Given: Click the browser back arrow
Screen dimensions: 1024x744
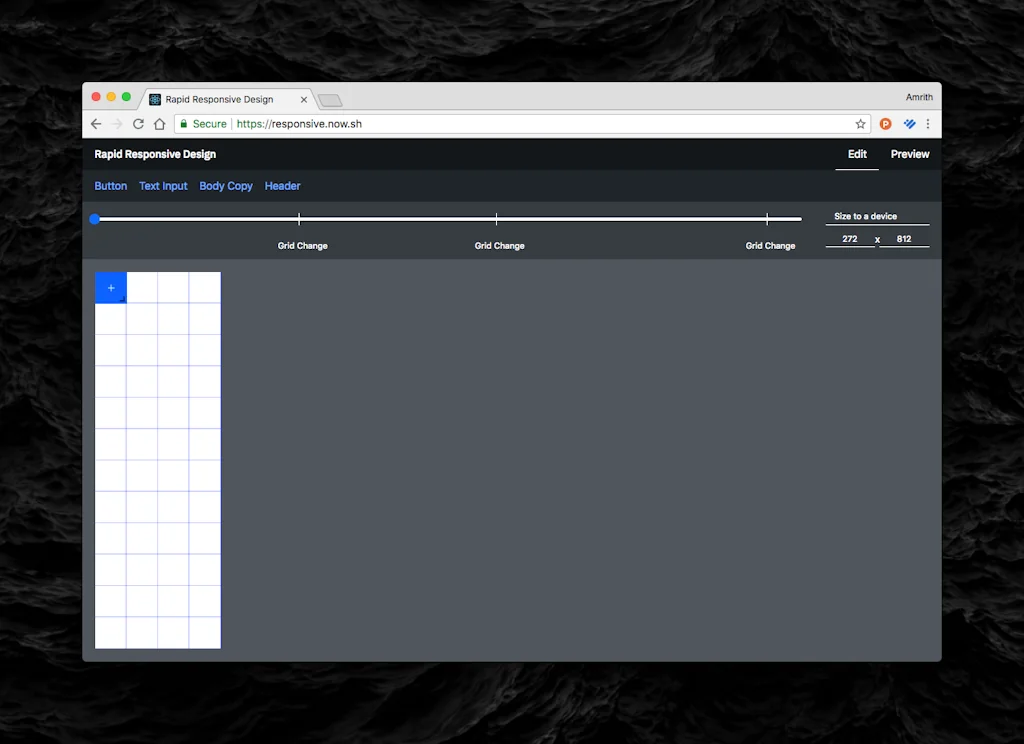Looking at the screenshot, I should pyautogui.click(x=96, y=123).
